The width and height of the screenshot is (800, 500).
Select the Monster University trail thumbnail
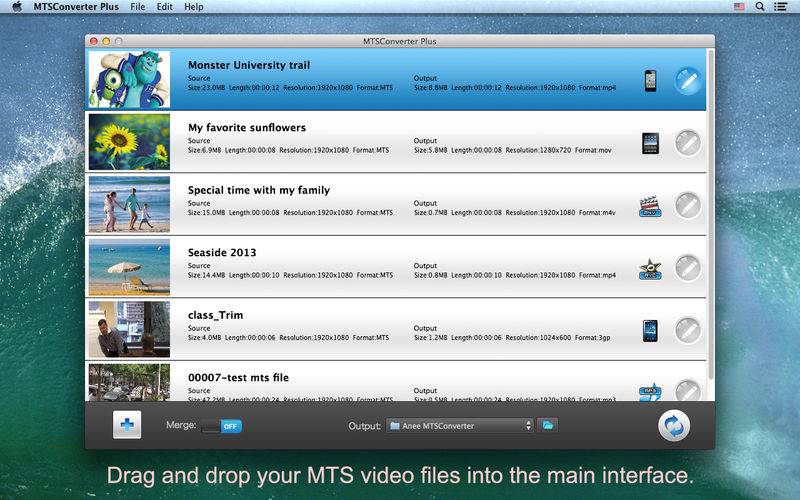129,79
